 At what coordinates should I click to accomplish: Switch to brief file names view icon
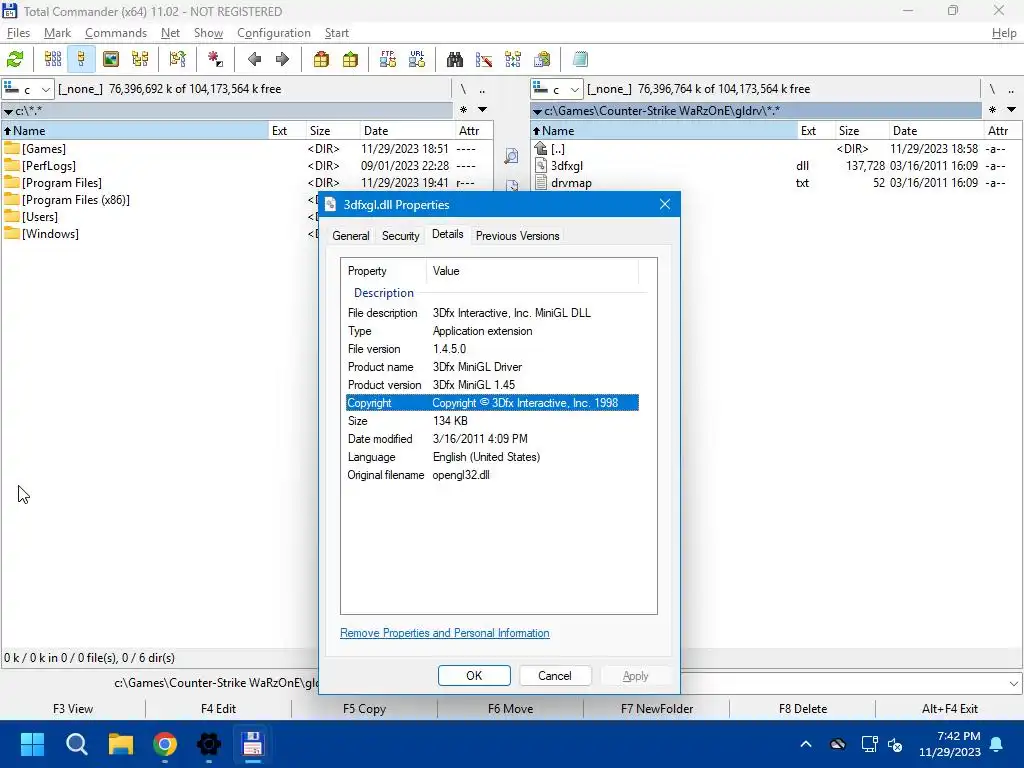click(53, 59)
